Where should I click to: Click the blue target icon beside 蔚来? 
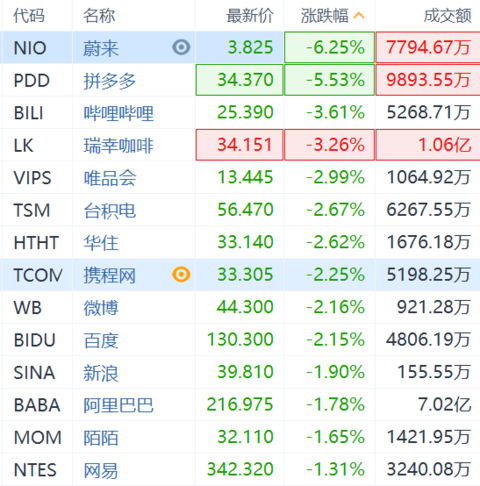click(181, 47)
